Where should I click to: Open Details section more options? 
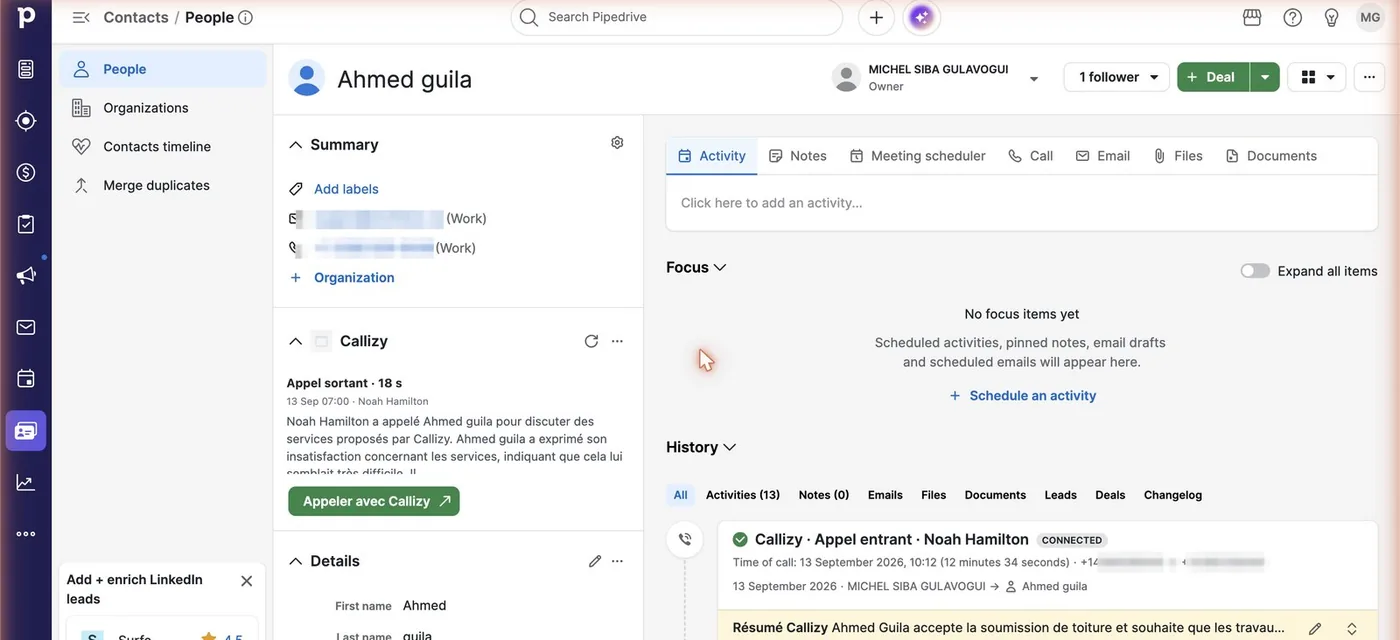617,561
